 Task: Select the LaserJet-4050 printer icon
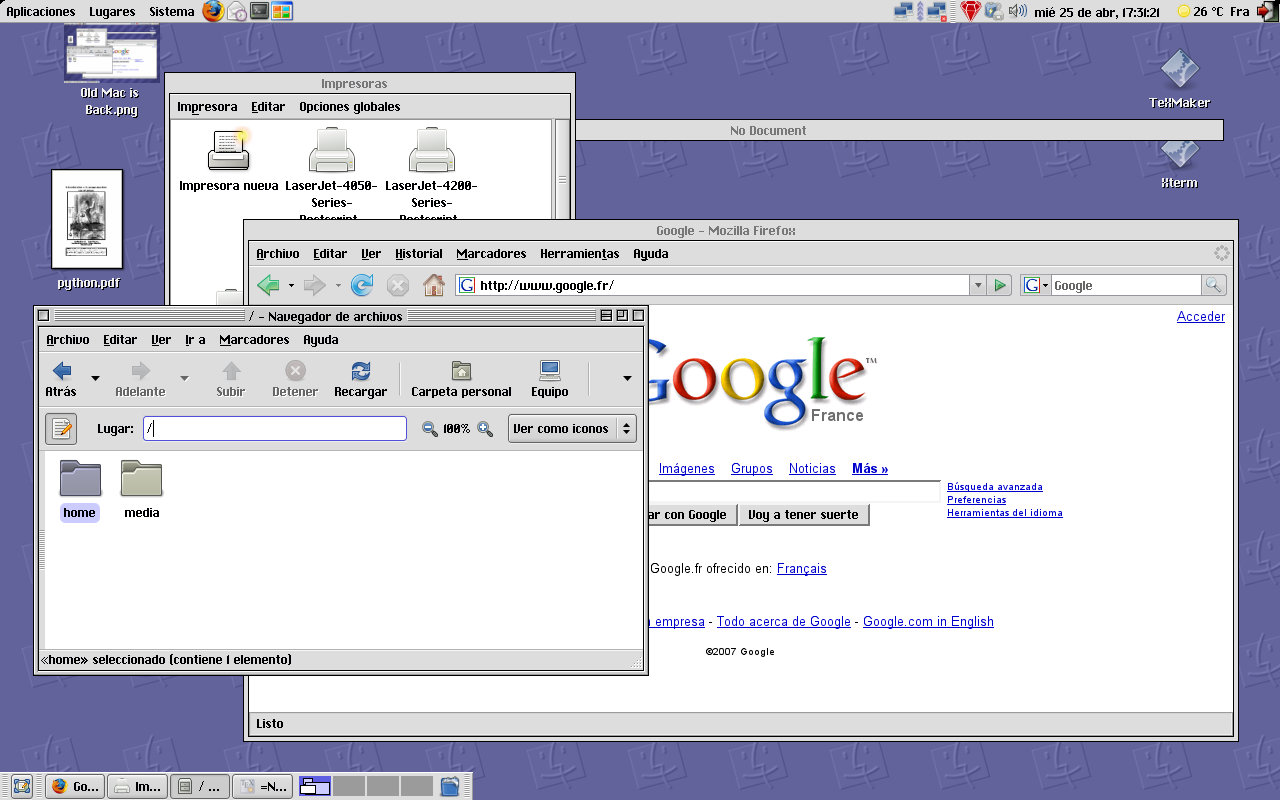pyautogui.click(x=331, y=150)
